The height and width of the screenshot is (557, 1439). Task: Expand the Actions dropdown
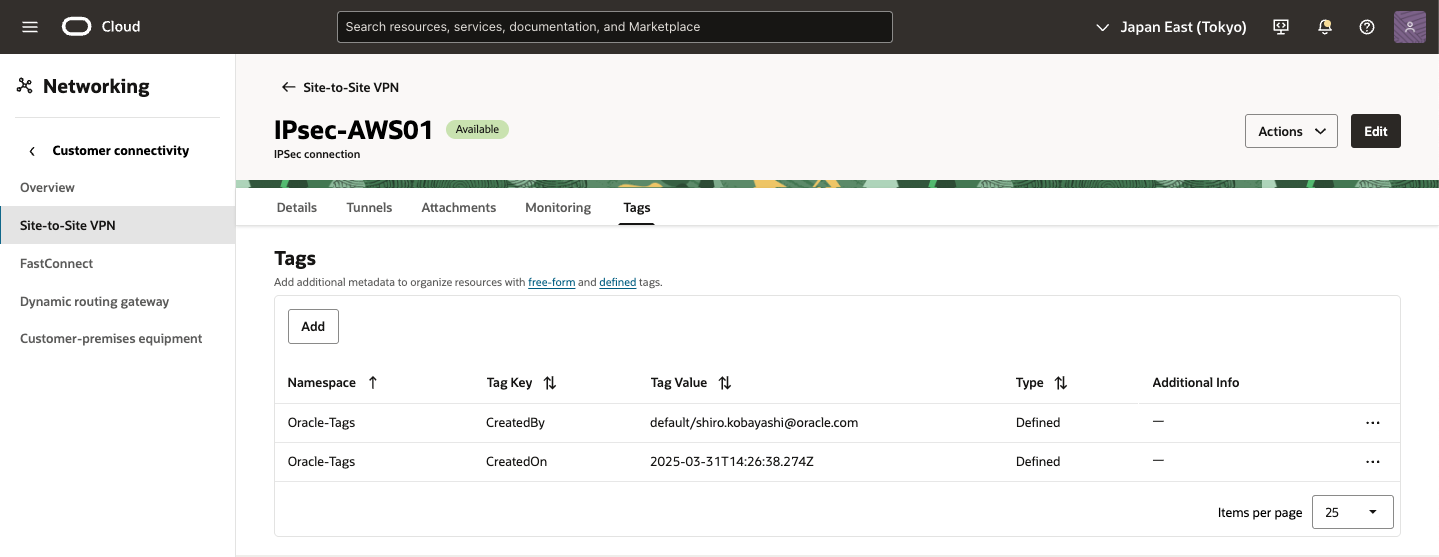pyautogui.click(x=1291, y=131)
